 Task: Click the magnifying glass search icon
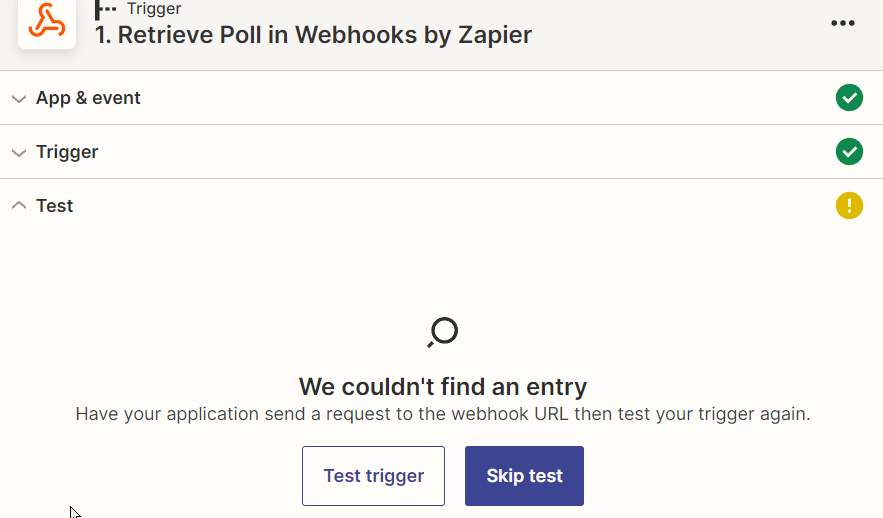443,332
